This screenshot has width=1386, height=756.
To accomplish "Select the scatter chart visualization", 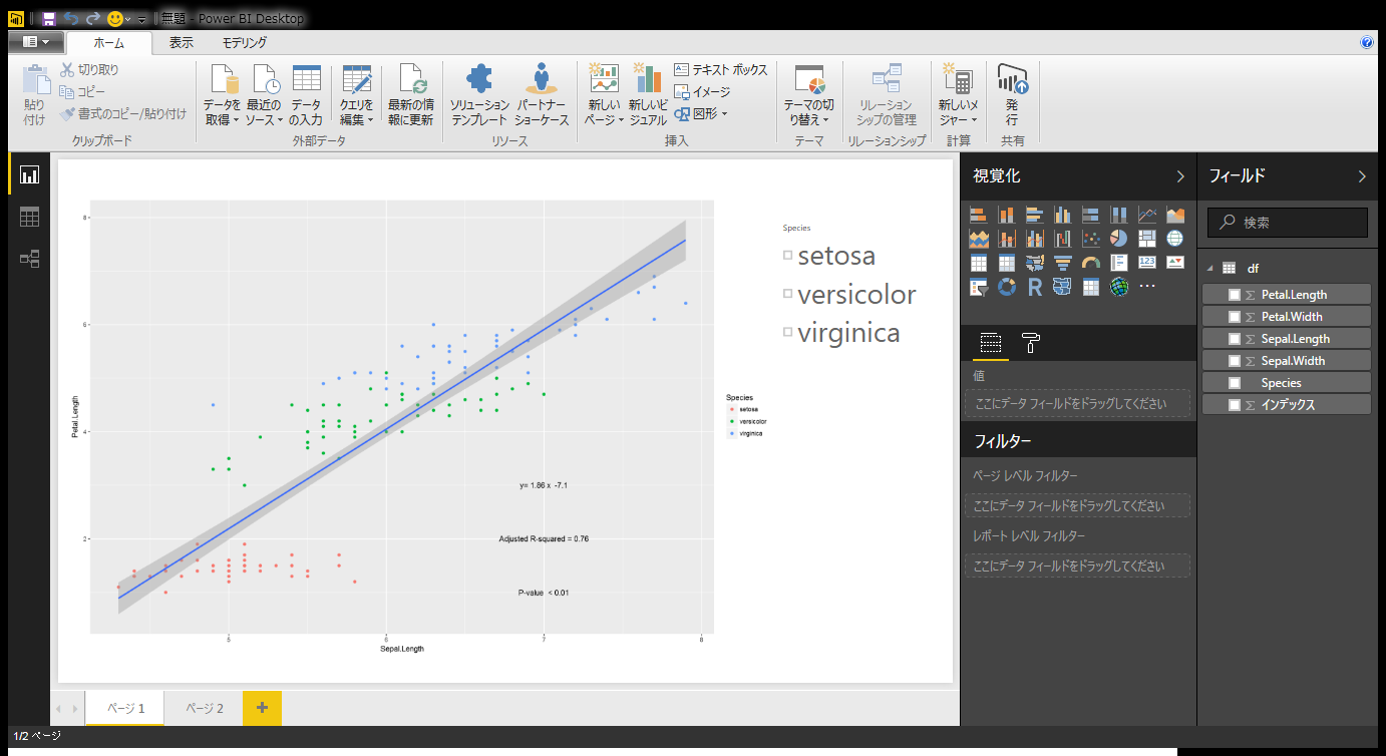I will coord(1091,238).
